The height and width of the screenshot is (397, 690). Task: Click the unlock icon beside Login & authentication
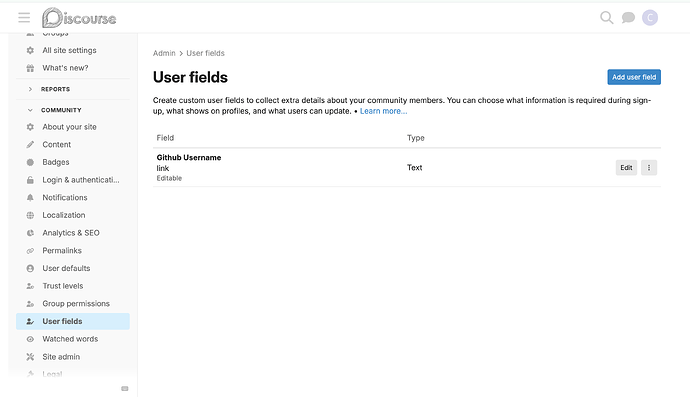tap(30, 180)
